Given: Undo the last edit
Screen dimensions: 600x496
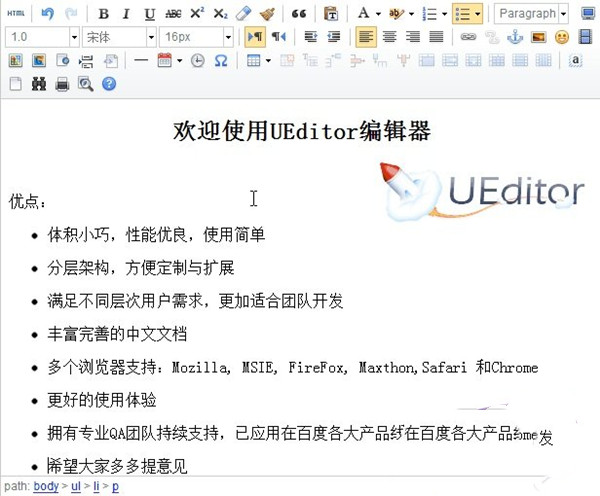Looking at the screenshot, I should pos(48,14).
